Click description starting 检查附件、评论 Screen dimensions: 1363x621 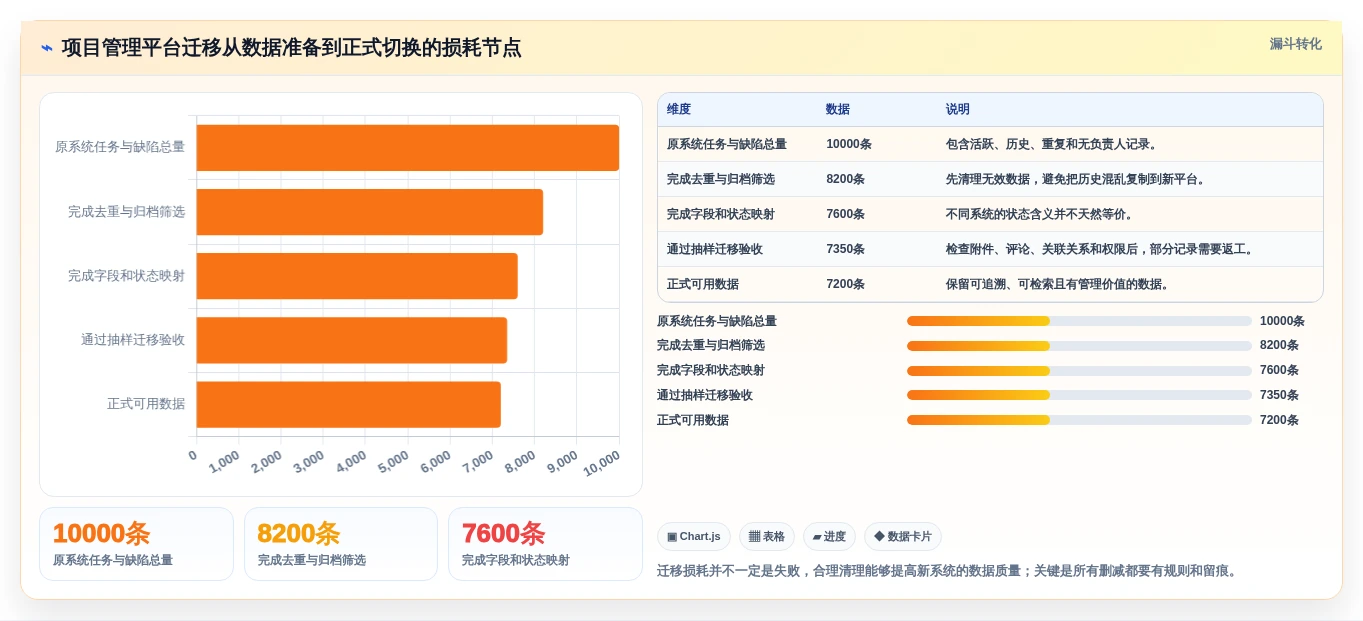click(x=1102, y=249)
